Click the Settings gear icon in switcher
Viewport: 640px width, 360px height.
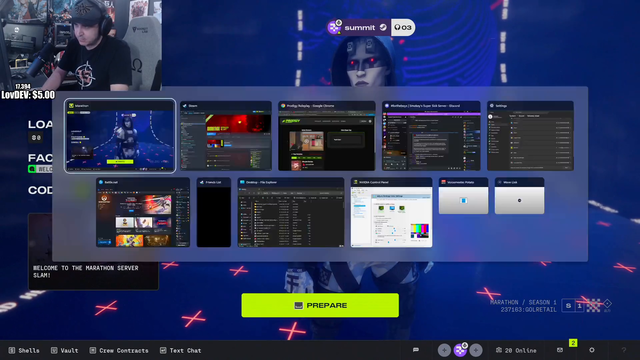coord(491,106)
